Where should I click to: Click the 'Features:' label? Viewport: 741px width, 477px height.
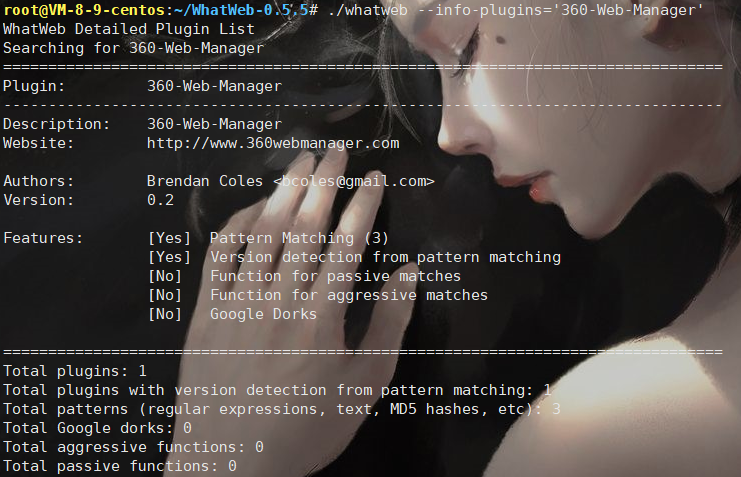43,238
